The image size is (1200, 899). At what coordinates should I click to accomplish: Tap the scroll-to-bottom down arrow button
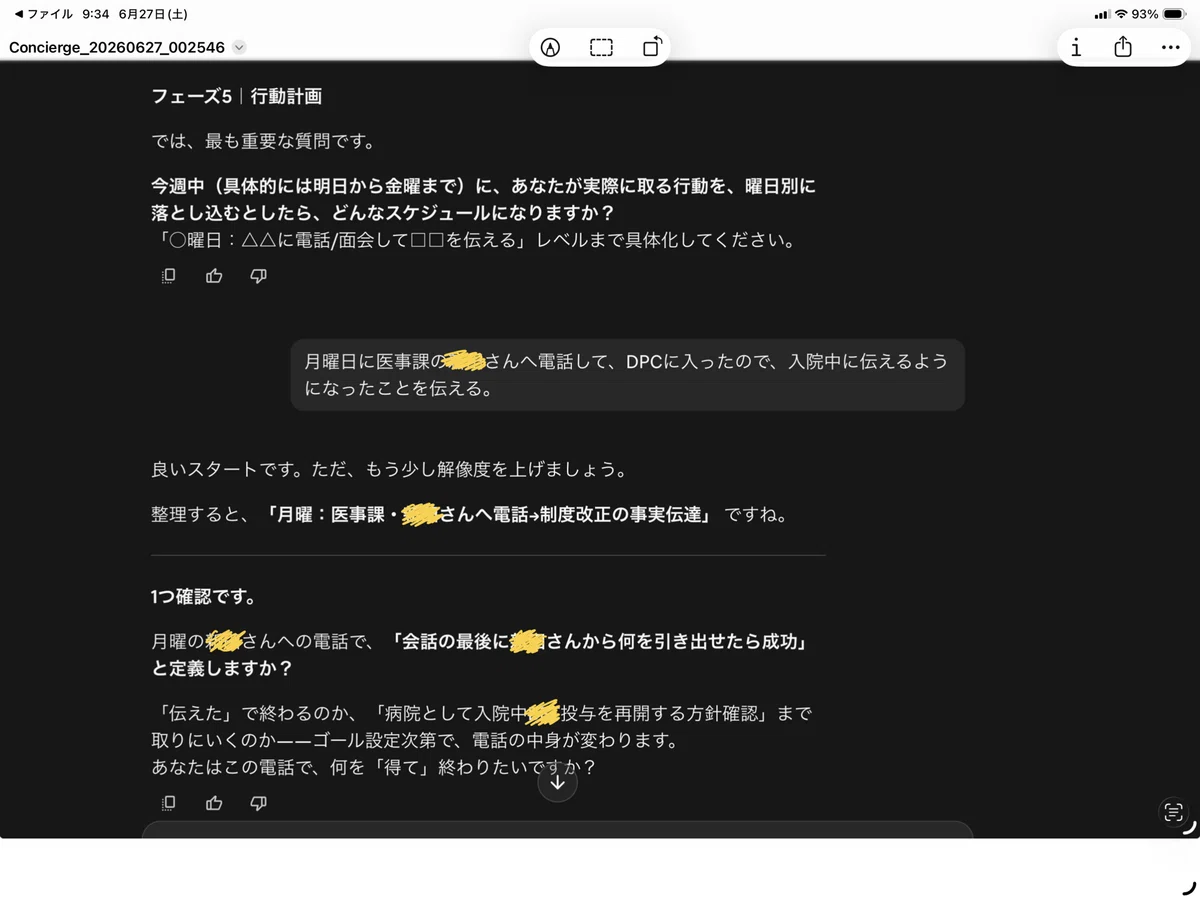click(x=558, y=782)
